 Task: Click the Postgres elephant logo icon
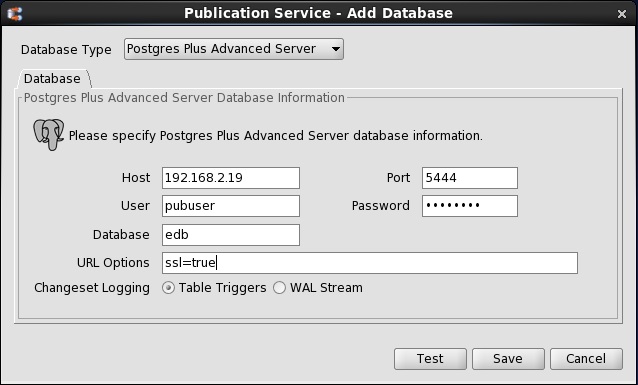click(48, 135)
